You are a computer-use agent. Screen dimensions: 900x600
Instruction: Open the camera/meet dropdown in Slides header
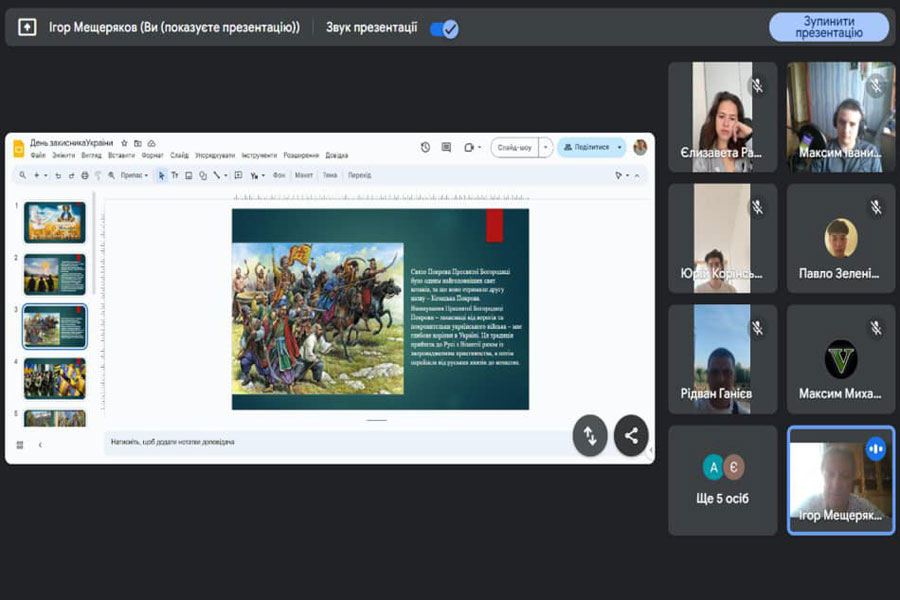[x=471, y=147]
